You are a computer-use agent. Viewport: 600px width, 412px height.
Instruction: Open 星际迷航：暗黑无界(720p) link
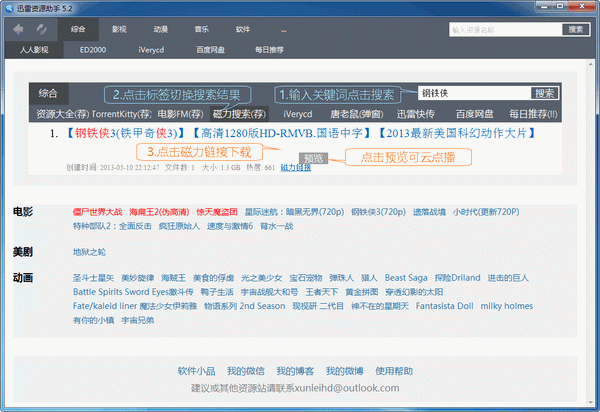click(x=294, y=212)
